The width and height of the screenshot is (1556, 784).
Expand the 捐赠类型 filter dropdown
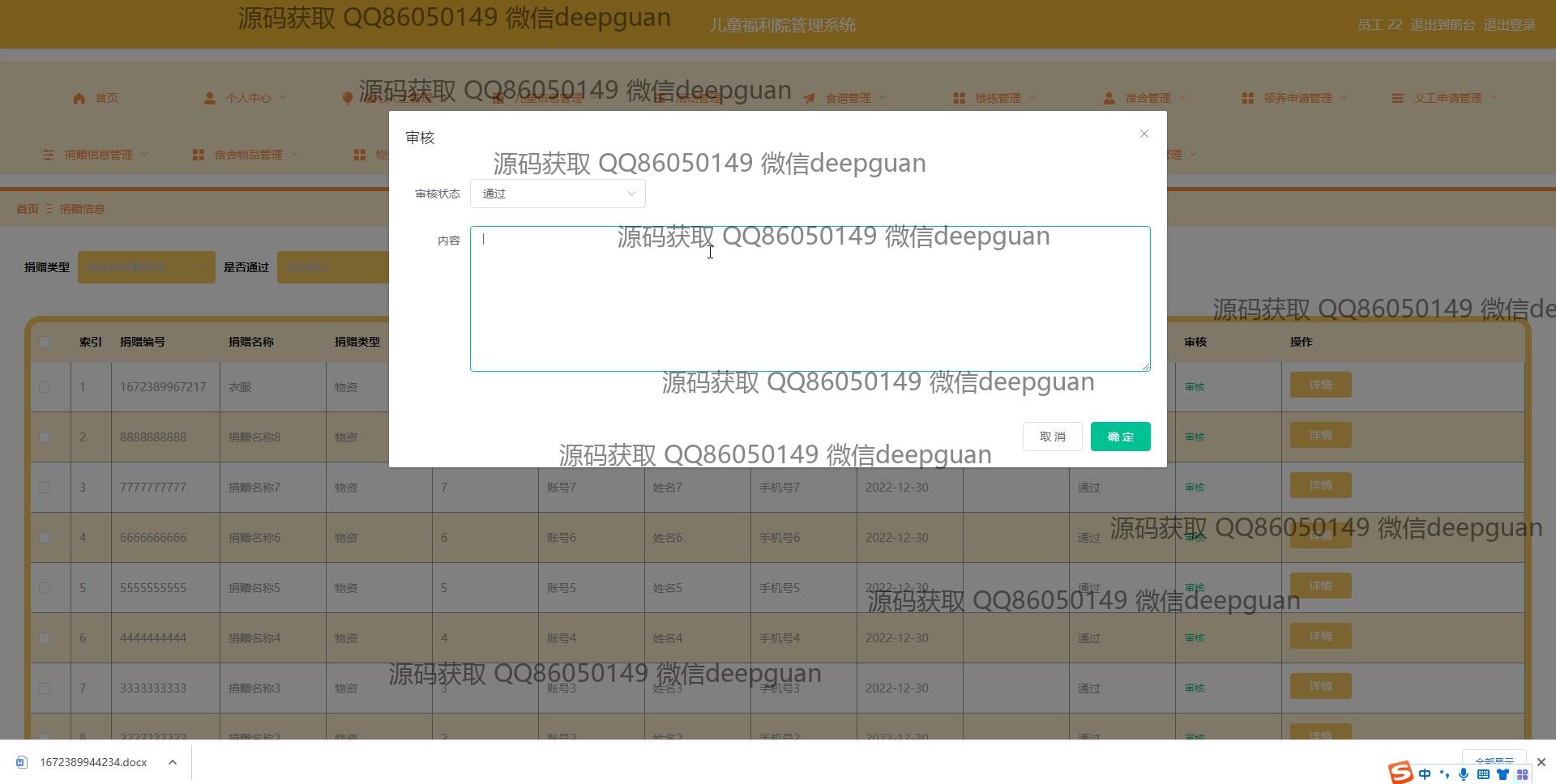[x=146, y=267]
